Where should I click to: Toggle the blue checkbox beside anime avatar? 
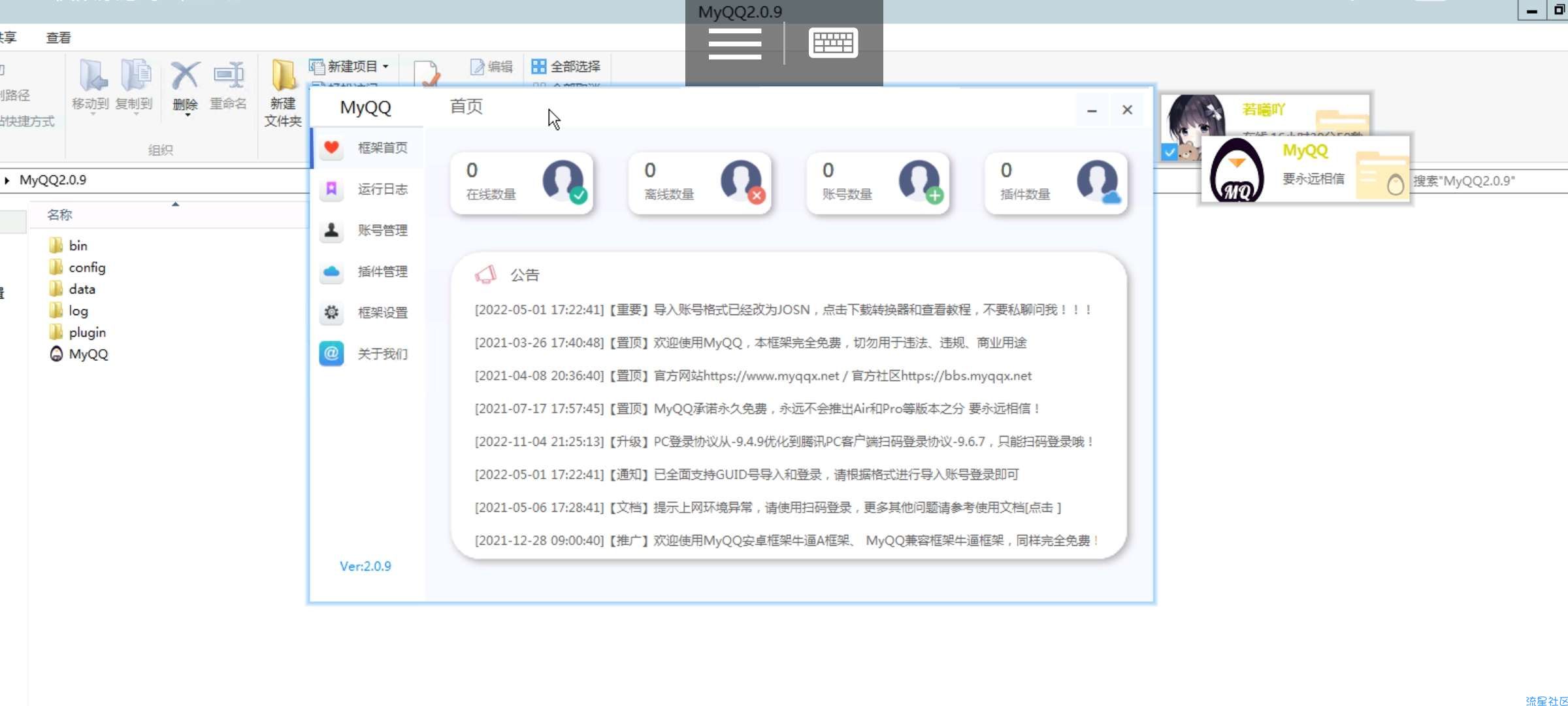(x=1169, y=152)
